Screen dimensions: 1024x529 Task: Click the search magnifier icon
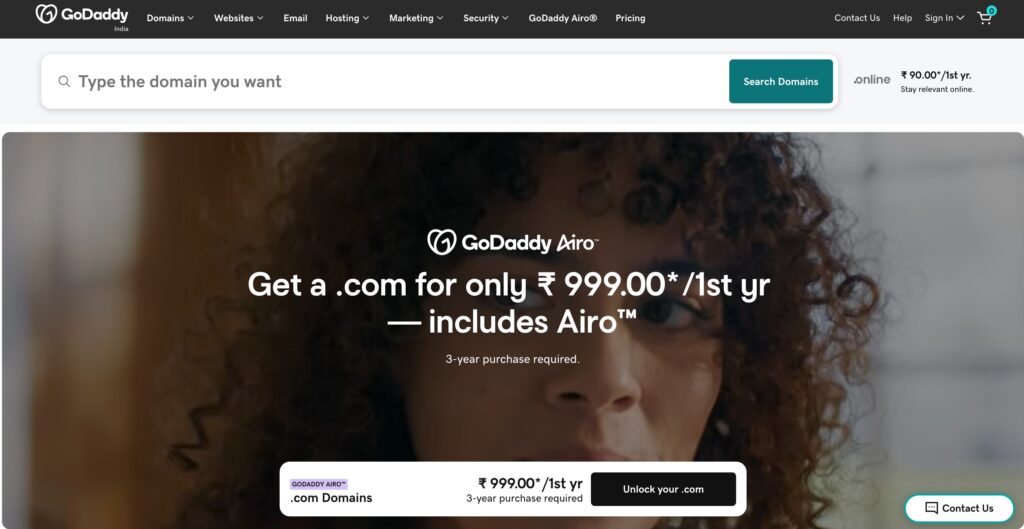64,82
